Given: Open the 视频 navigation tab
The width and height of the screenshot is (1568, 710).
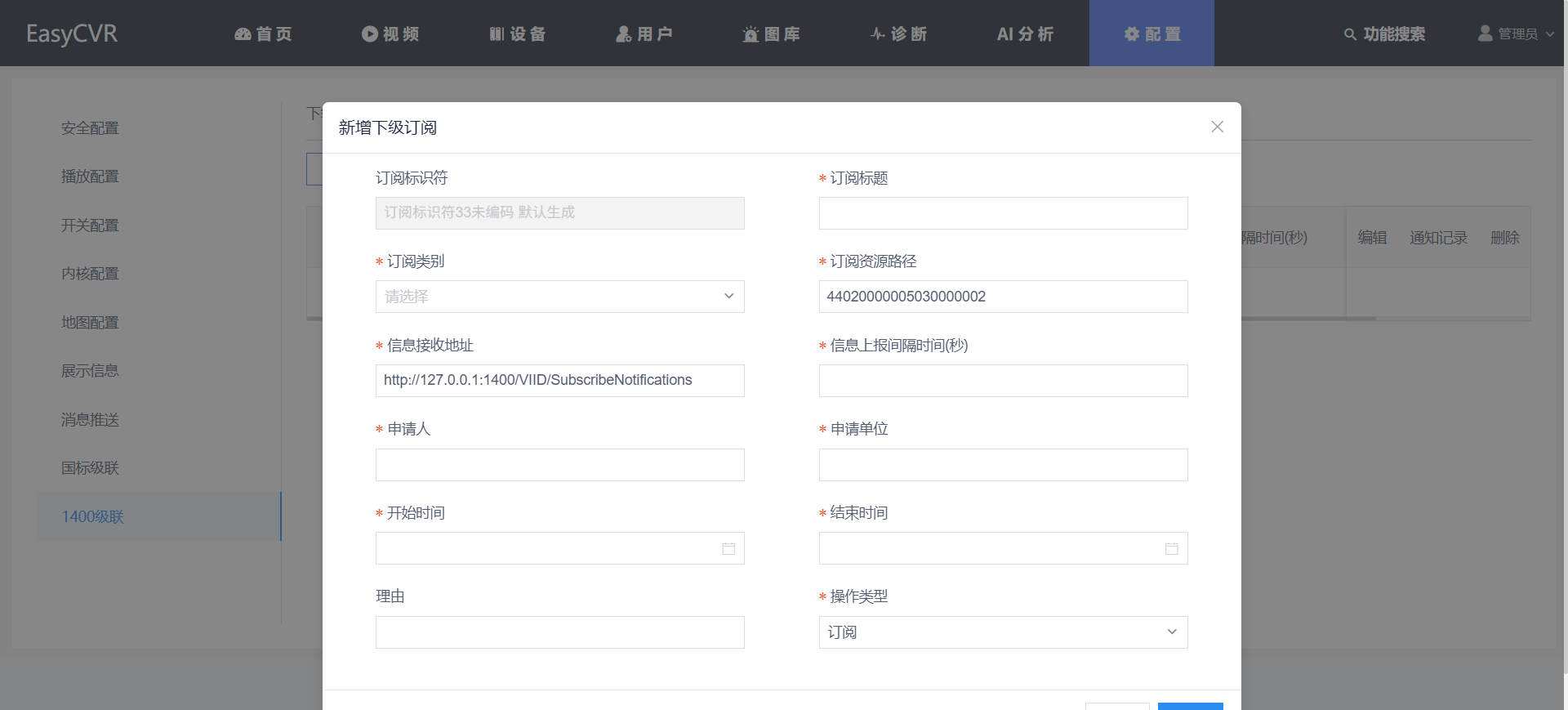Looking at the screenshot, I should click(390, 33).
